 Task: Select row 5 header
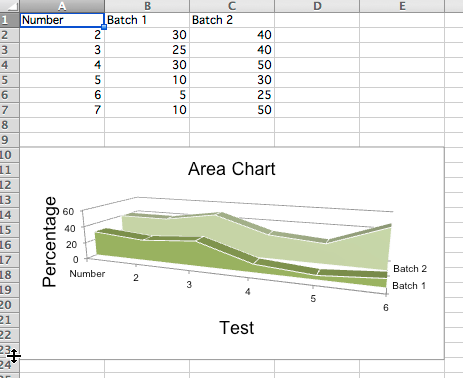(x=10, y=80)
